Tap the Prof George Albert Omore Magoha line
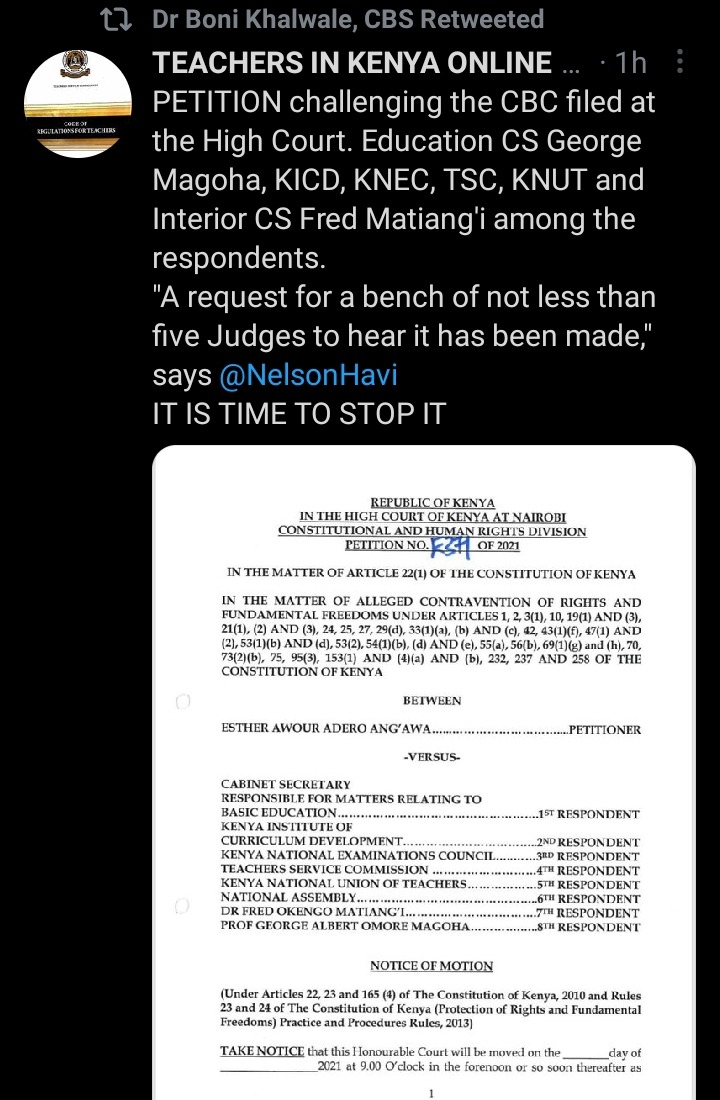This screenshot has width=720, height=1100. click(430, 926)
